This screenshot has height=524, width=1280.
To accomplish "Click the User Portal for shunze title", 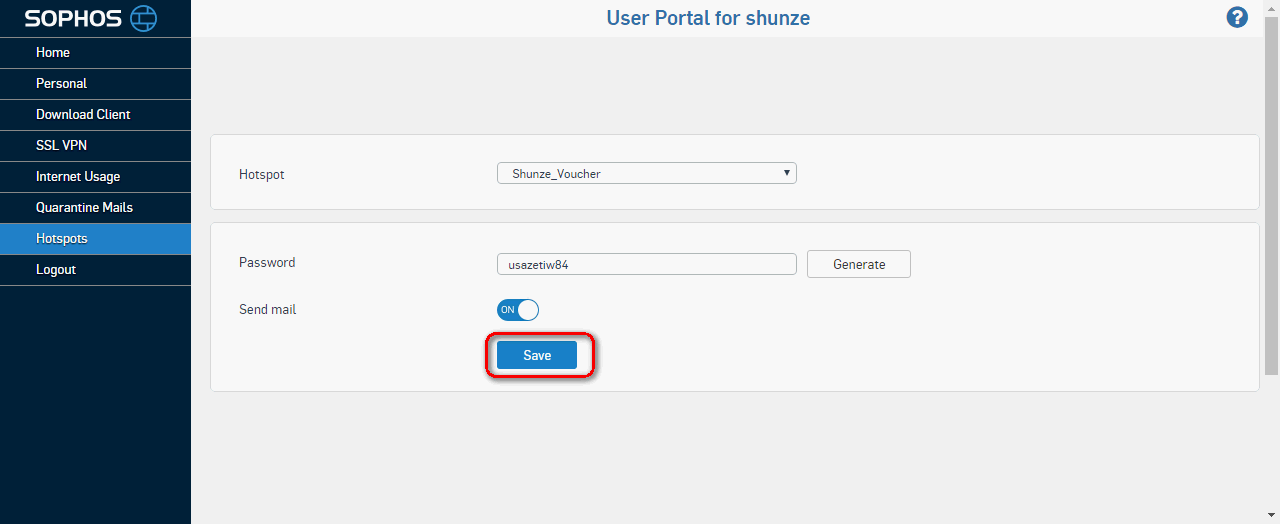I will coord(708,18).
